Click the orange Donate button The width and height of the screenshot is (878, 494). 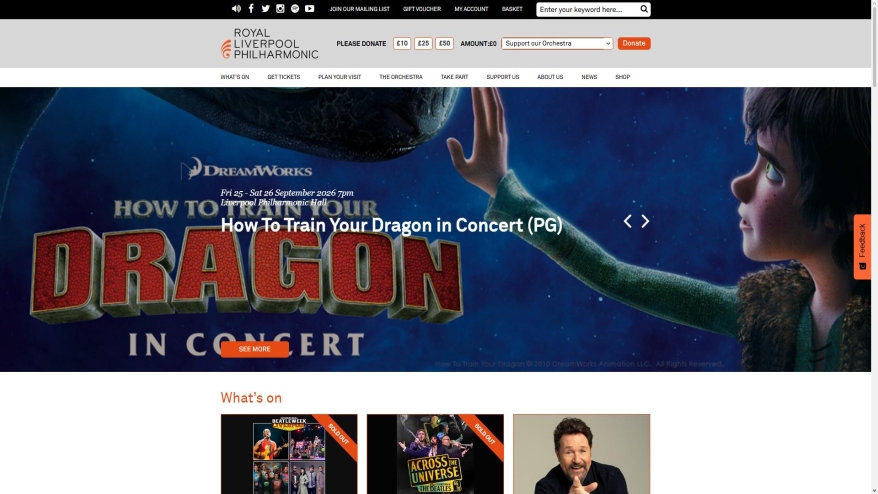[x=634, y=43]
